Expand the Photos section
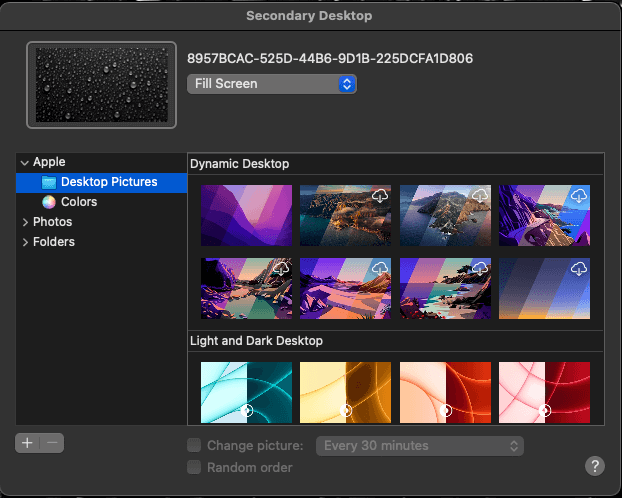The image size is (622, 498). [x=25, y=222]
